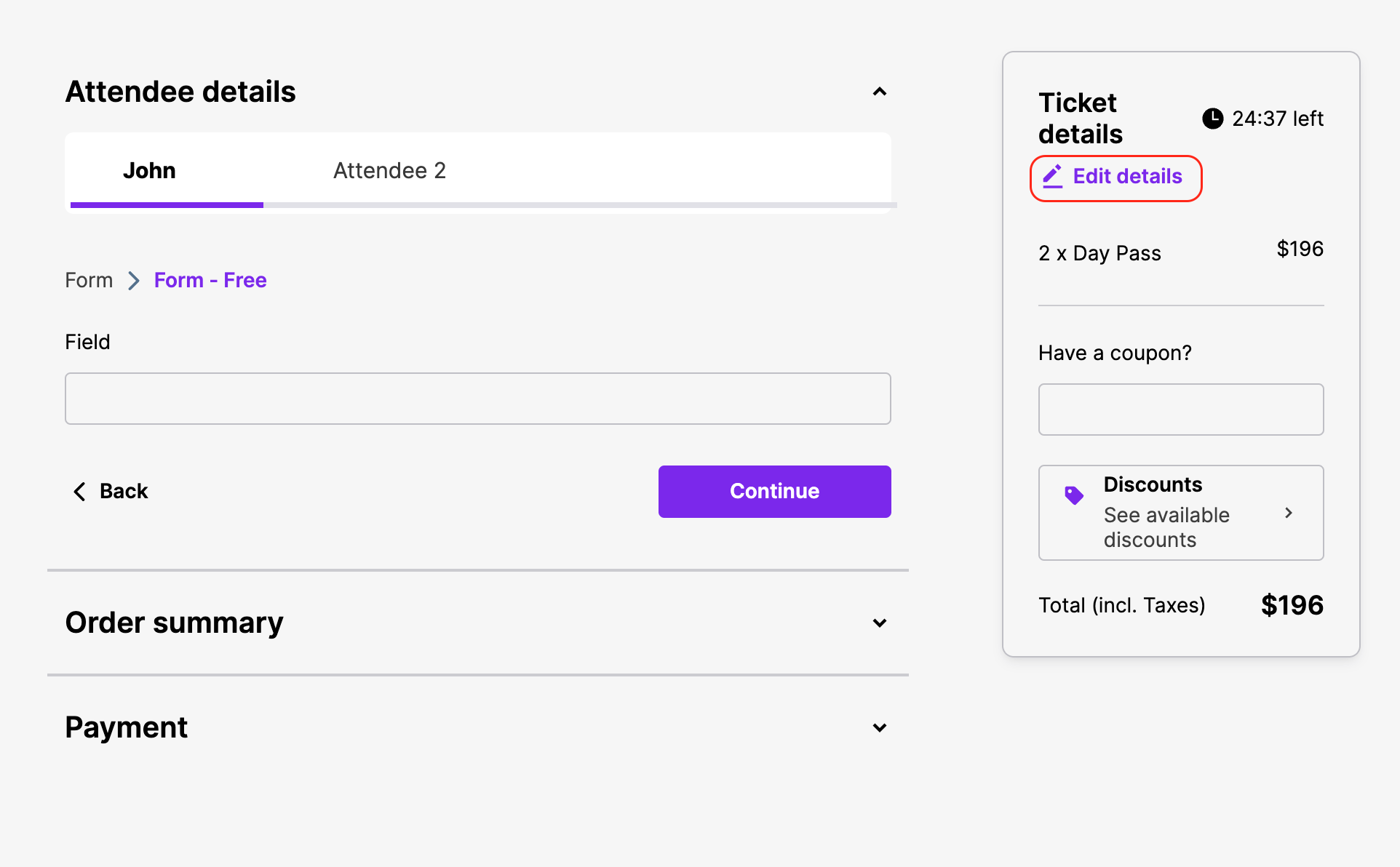Expand the Order summary section
The height and width of the screenshot is (867, 1400).
click(879, 623)
